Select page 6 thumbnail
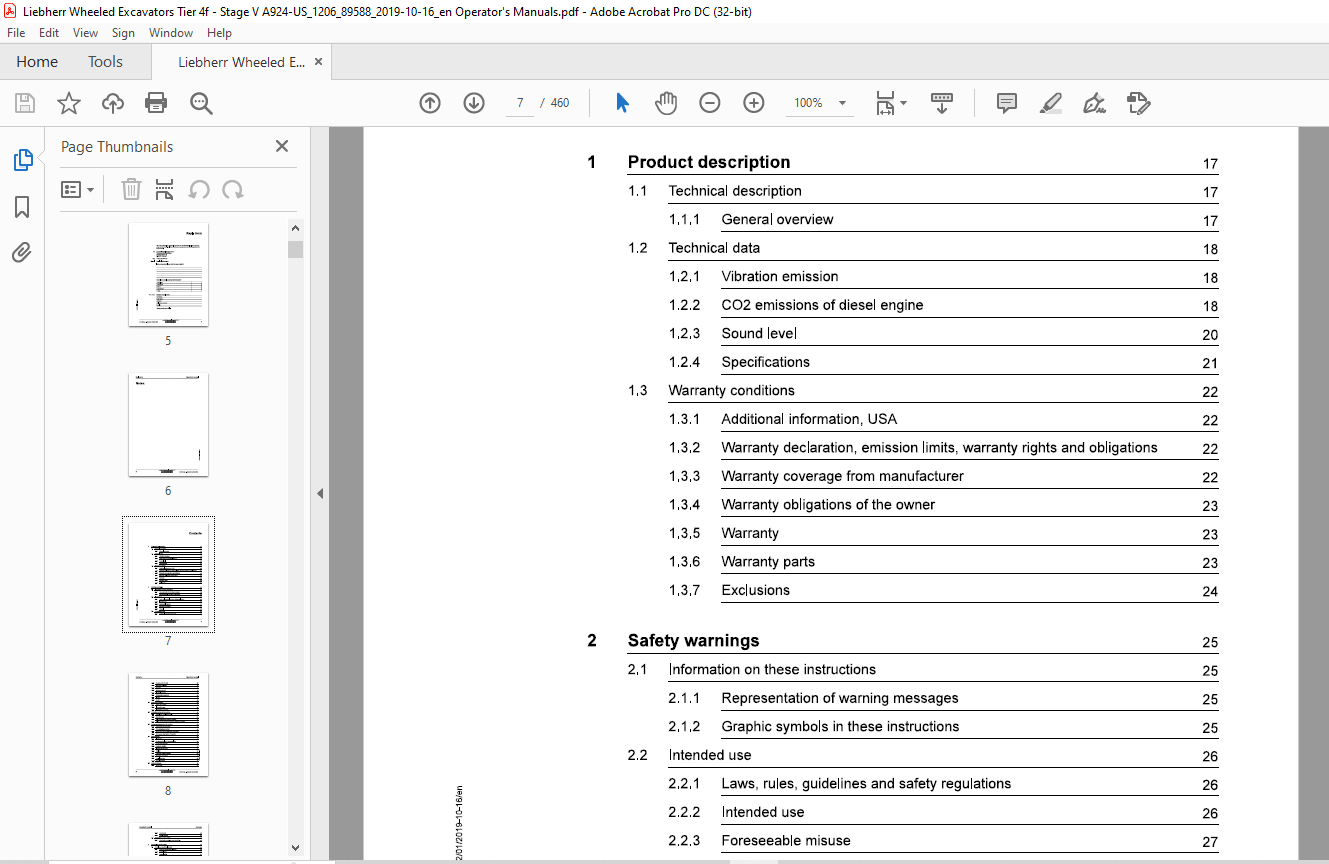This screenshot has height=864, width=1329. pyautogui.click(x=168, y=425)
